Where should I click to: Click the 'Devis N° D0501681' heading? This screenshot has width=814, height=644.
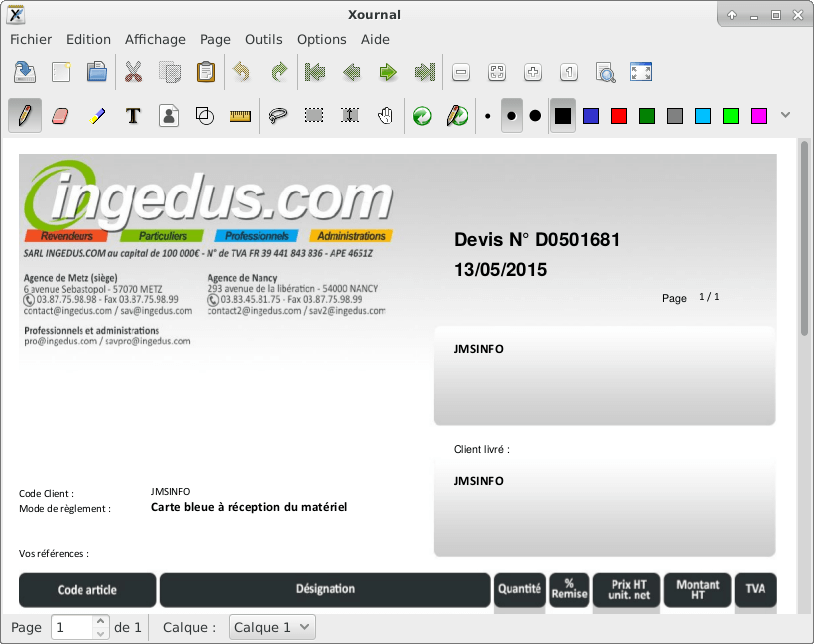pyautogui.click(x=537, y=240)
